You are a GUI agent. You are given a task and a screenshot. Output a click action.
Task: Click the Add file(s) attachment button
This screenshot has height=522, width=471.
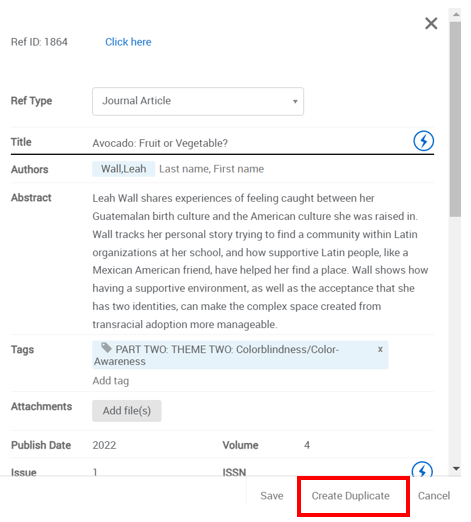(x=127, y=411)
